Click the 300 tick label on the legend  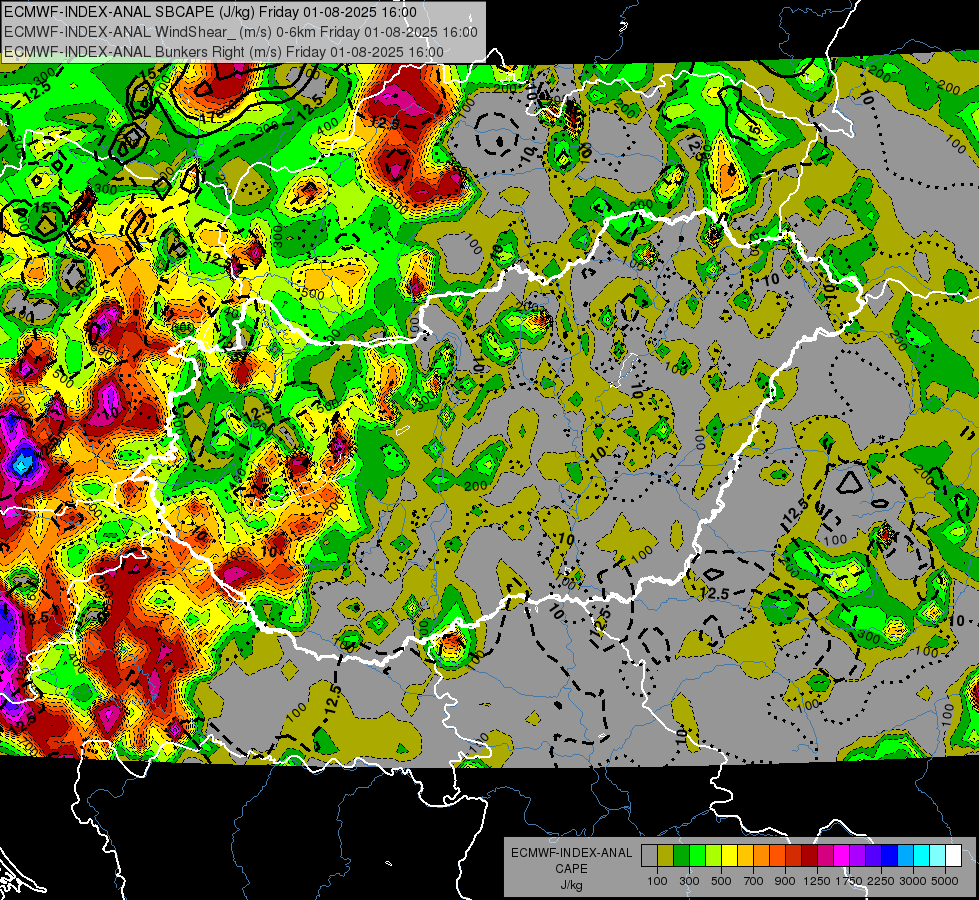[689, 881]
